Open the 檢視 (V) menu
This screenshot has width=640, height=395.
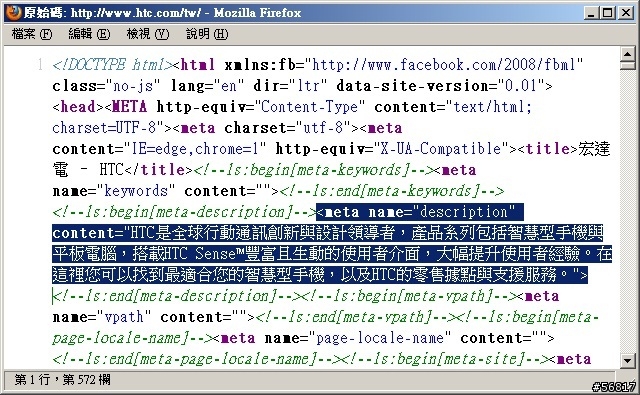(x=148, y=33)
